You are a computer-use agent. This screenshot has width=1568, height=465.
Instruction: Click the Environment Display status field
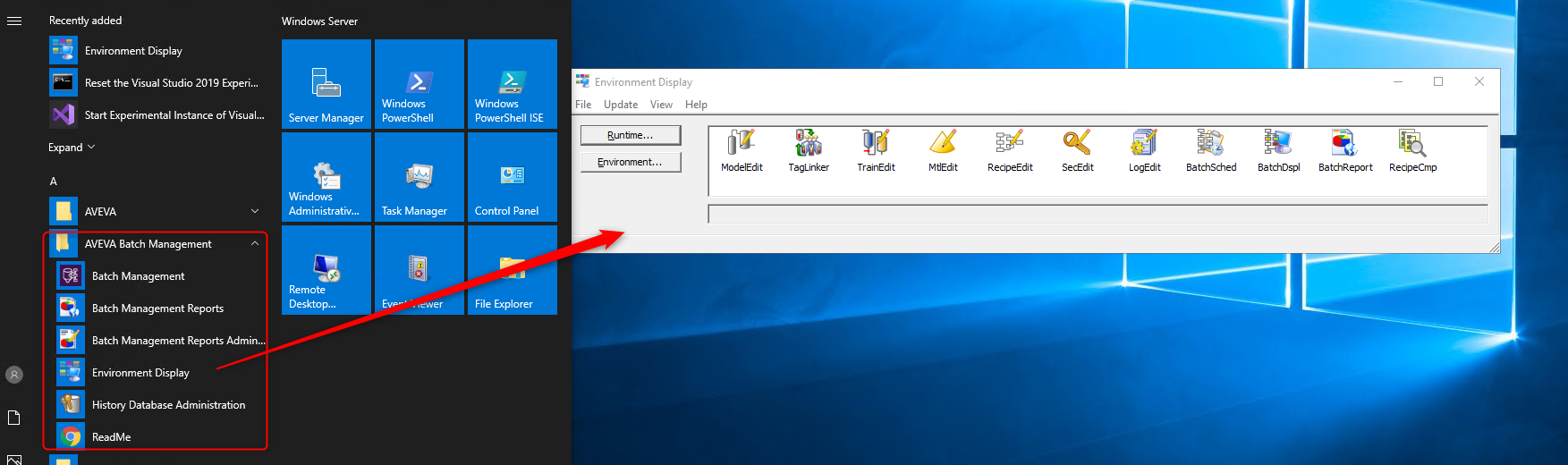(x=1098, y=214)
